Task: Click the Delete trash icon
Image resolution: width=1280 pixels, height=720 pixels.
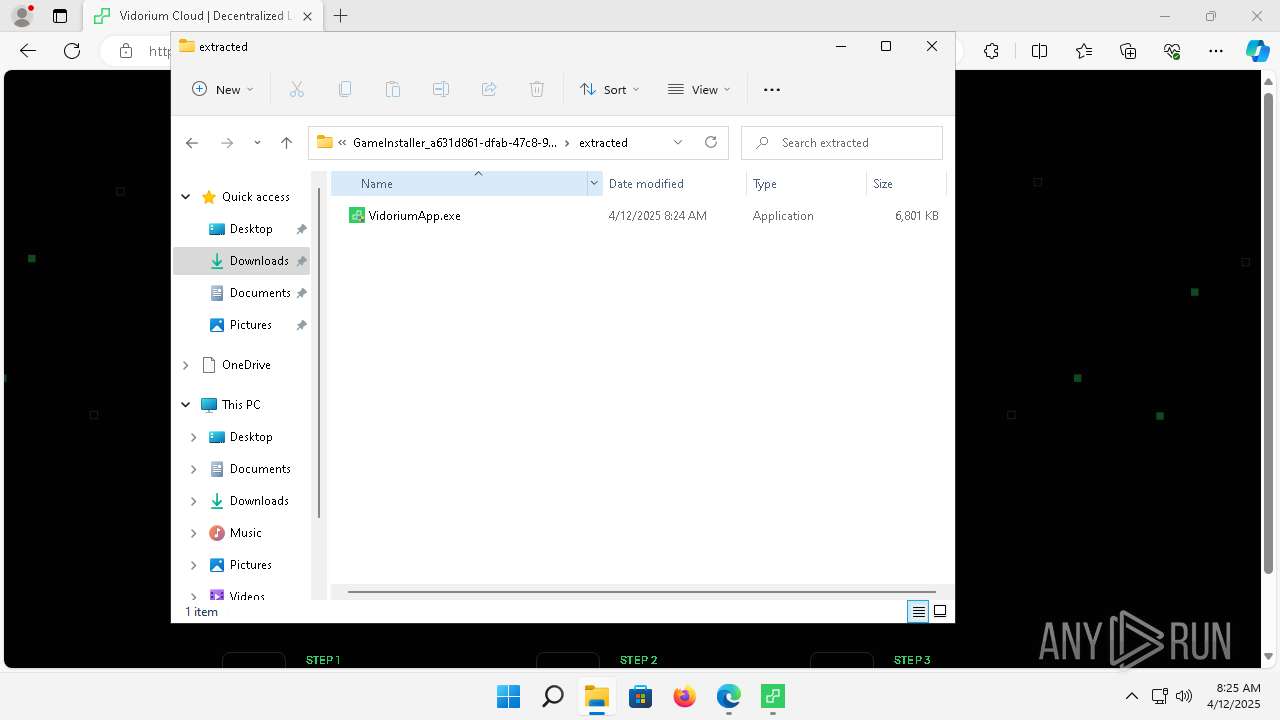Action: [x=537, y=89]
